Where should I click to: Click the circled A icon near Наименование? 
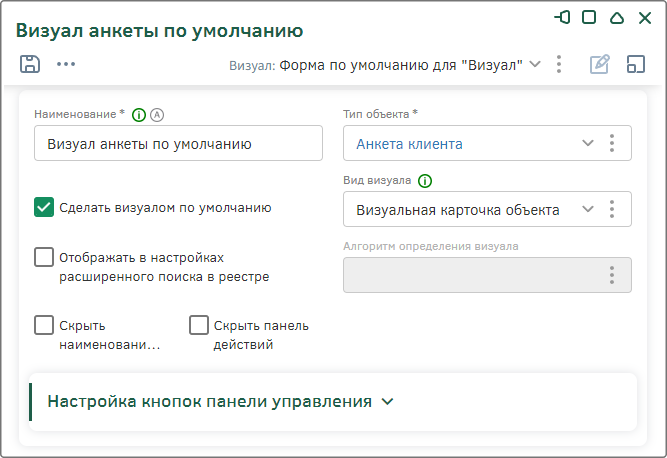[157, 115]
